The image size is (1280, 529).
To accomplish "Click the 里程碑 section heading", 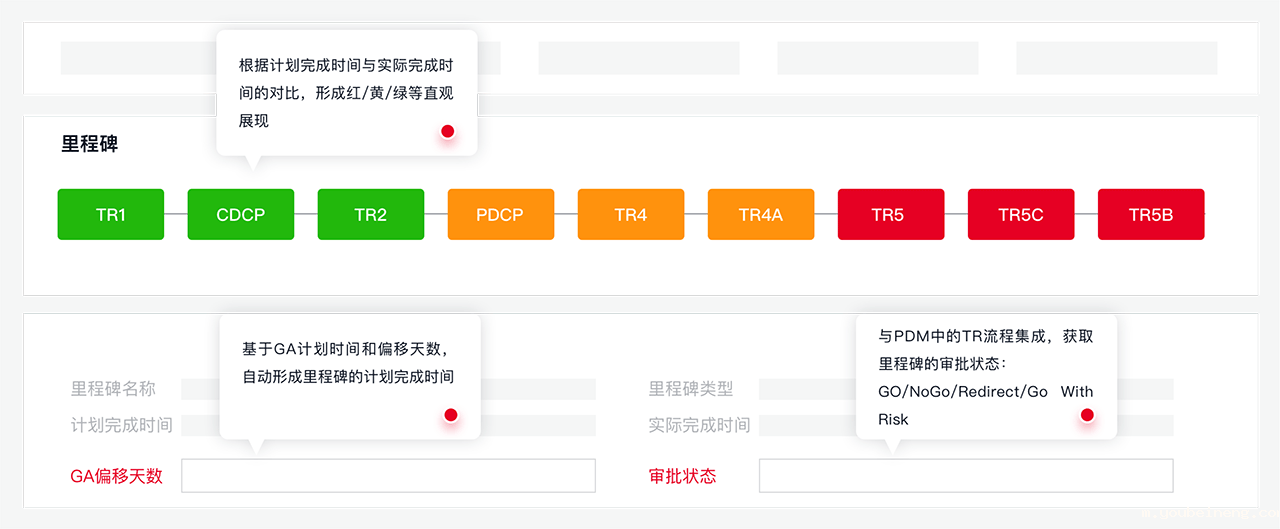I will (90, 144).
